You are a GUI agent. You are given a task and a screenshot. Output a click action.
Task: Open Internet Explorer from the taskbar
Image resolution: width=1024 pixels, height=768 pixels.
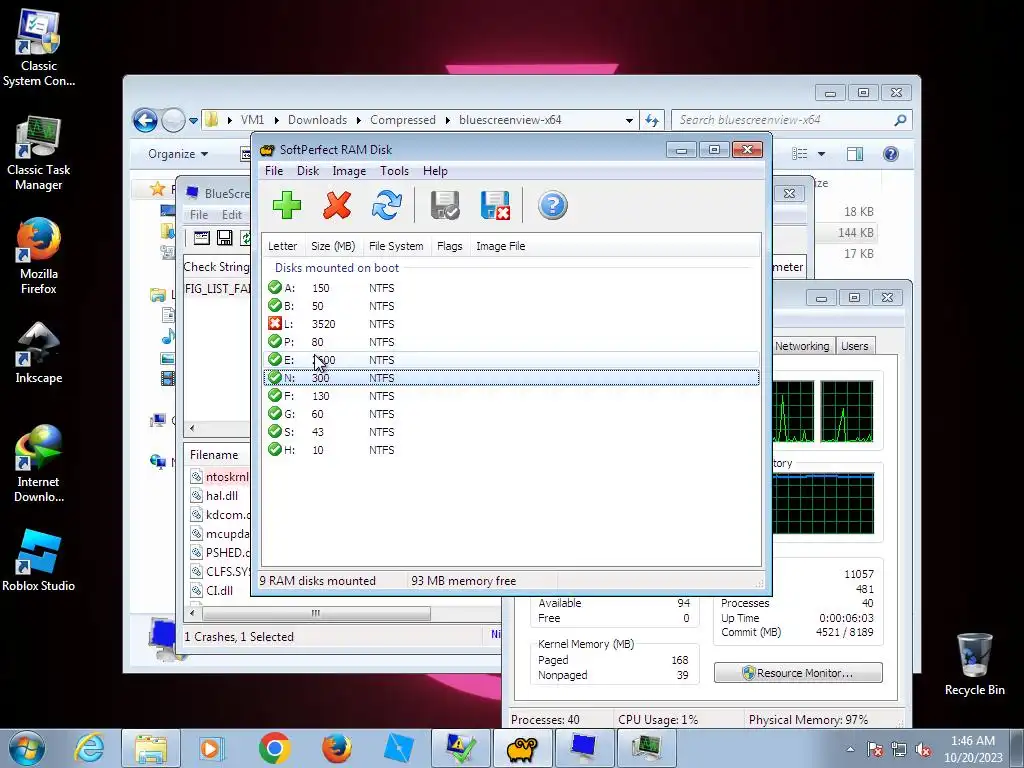tap(89, 748)
